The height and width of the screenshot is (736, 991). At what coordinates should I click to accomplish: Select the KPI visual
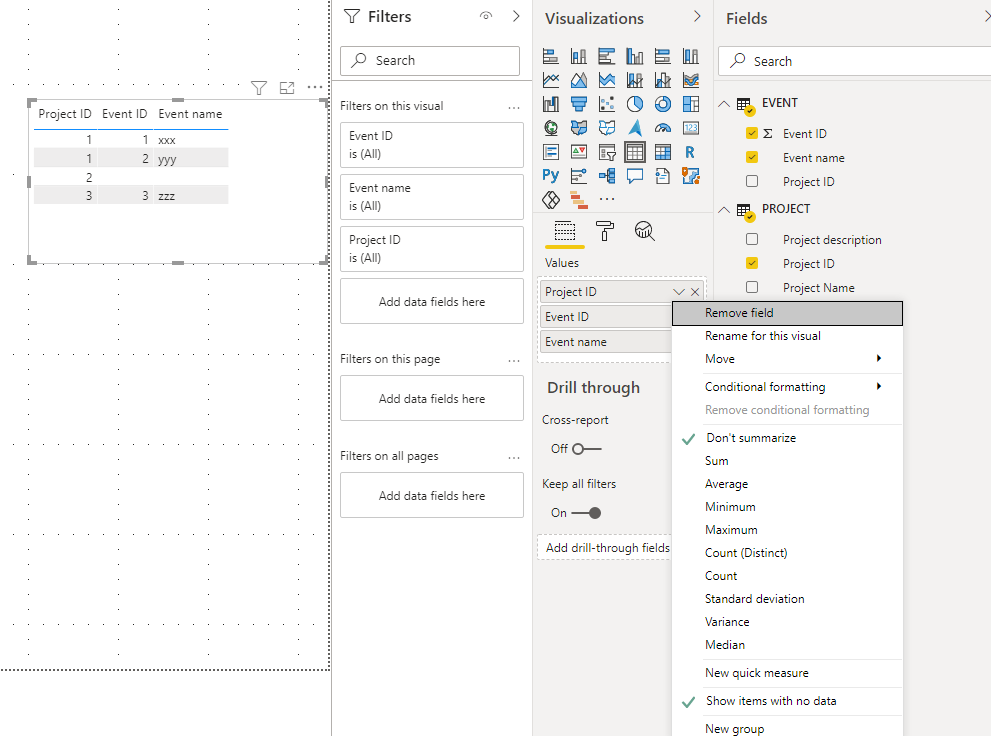(x=578, y=152)
